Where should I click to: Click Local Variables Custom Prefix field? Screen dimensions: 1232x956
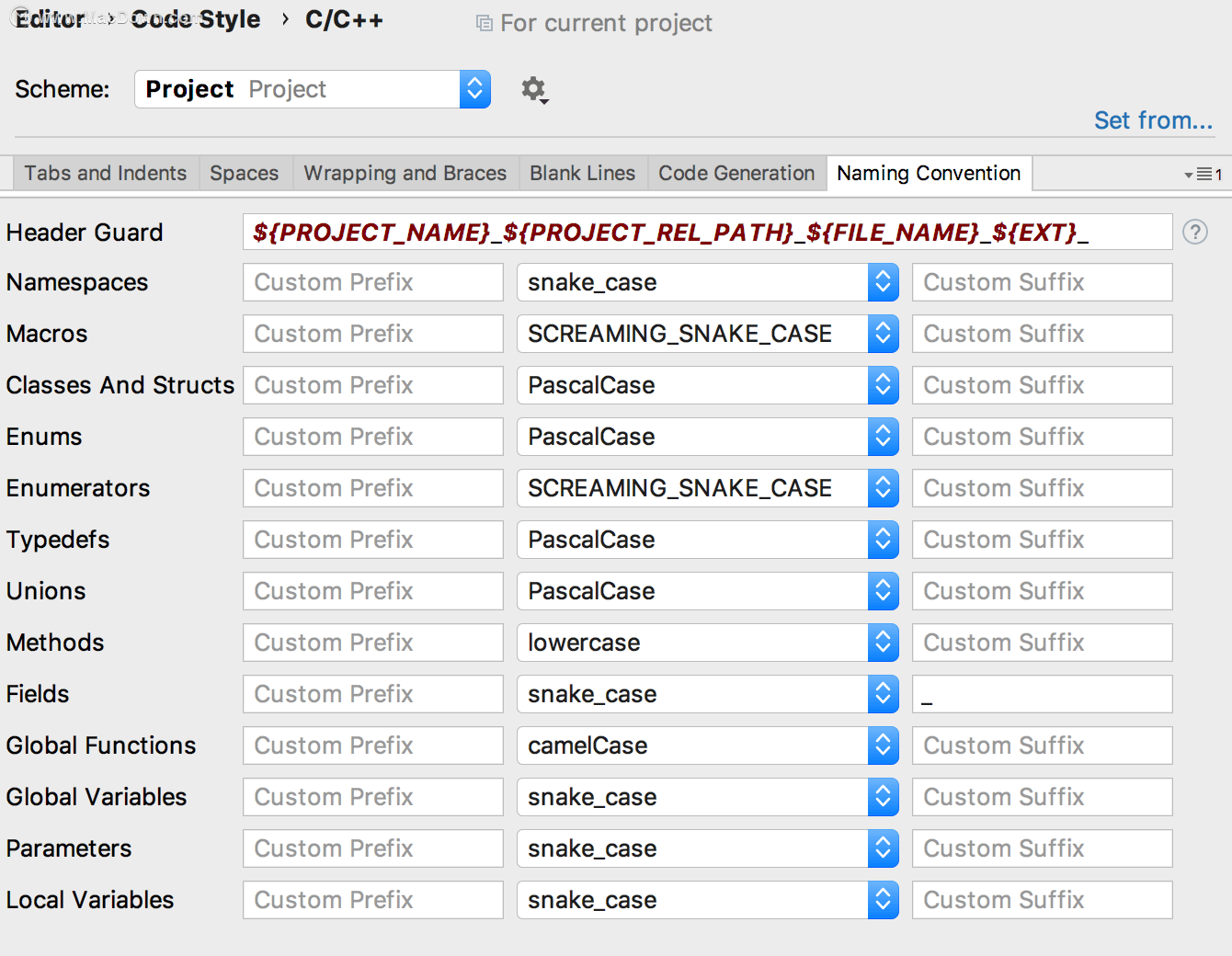[x=373, y=900]
